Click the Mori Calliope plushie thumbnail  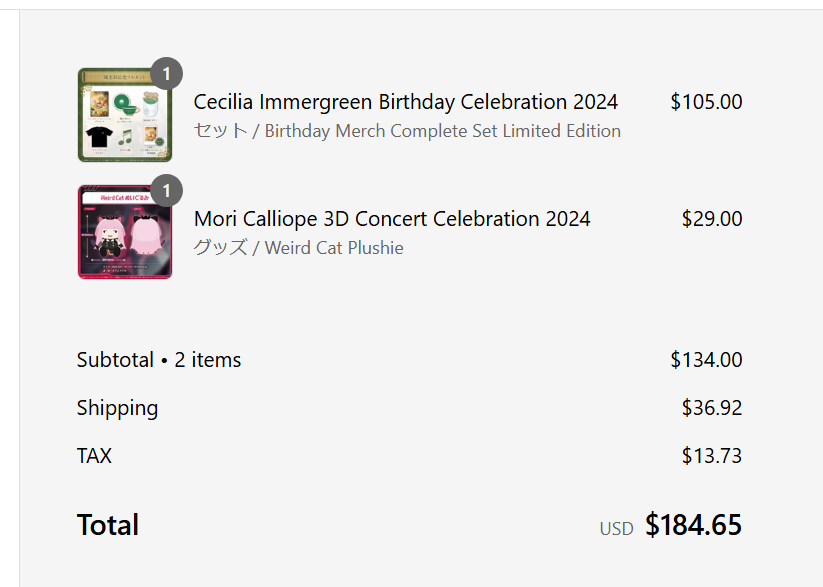[125, 232]
